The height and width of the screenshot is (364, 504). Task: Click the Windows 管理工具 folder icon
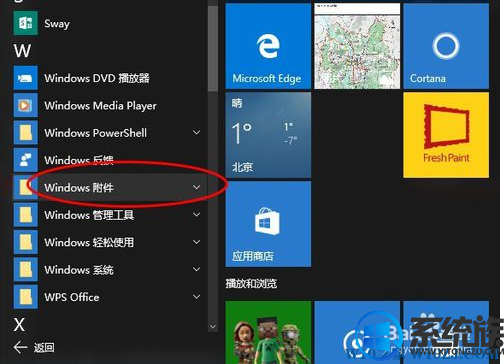point(25,215)
